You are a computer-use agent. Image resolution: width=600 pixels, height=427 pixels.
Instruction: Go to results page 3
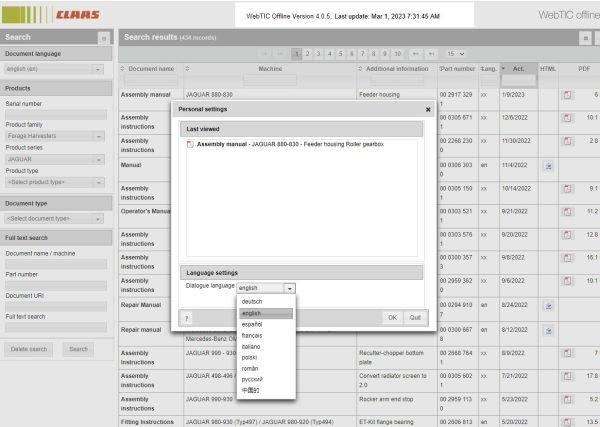pos(318,54)
